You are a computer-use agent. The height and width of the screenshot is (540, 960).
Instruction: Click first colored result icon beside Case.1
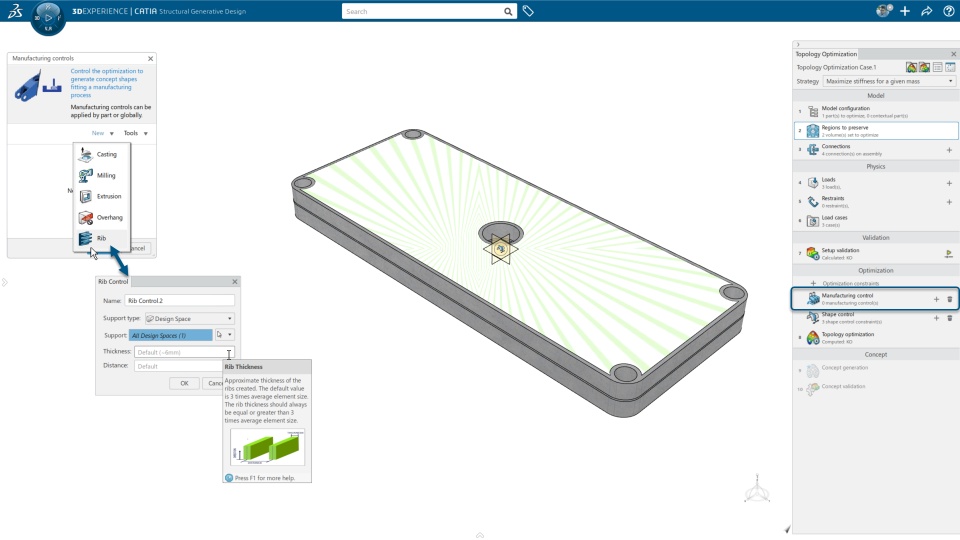912,67
